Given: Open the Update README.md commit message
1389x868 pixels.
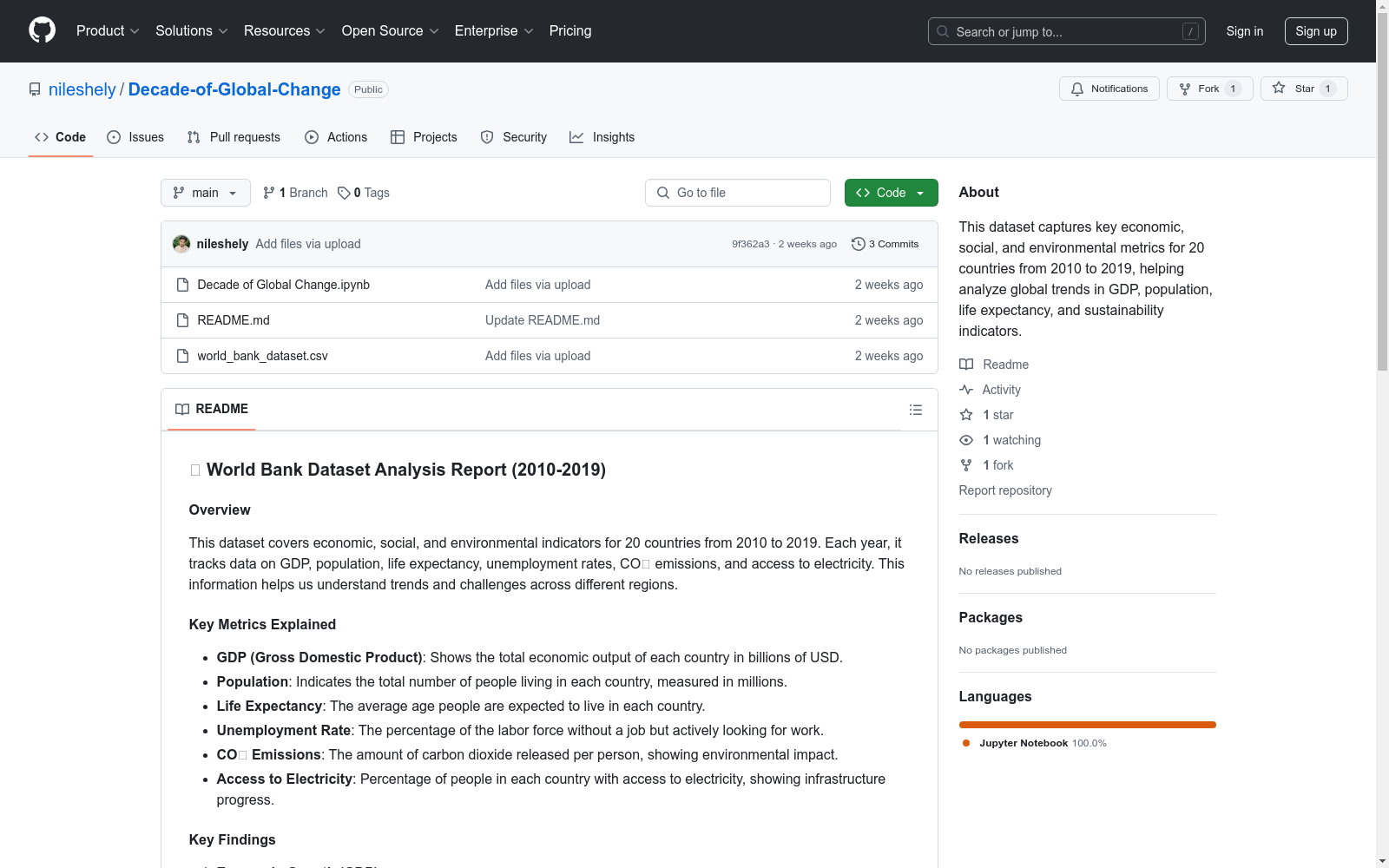Looking at the screenshot, I should pyautogui.click(x=543, y=320).
